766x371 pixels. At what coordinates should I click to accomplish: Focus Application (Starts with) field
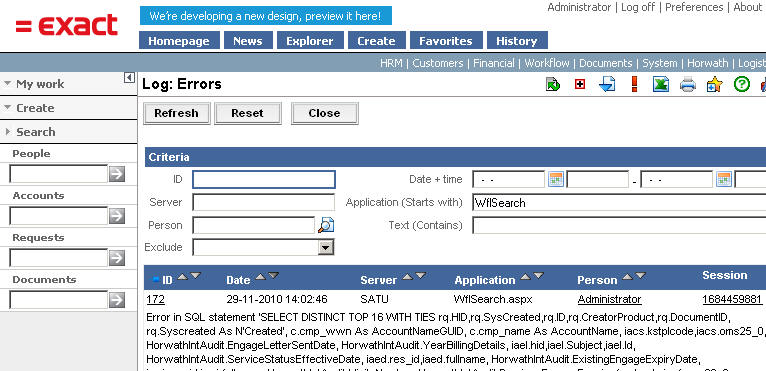(619, 202)
